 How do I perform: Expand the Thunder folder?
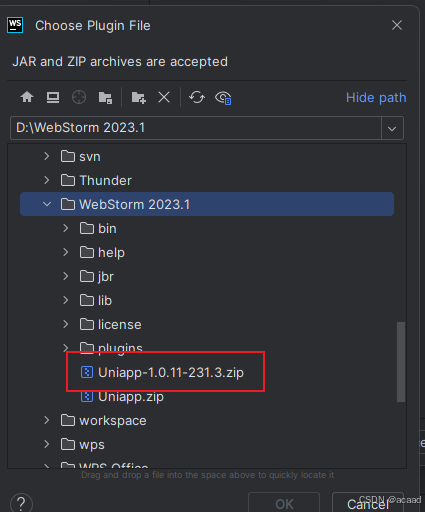(47, 180)
